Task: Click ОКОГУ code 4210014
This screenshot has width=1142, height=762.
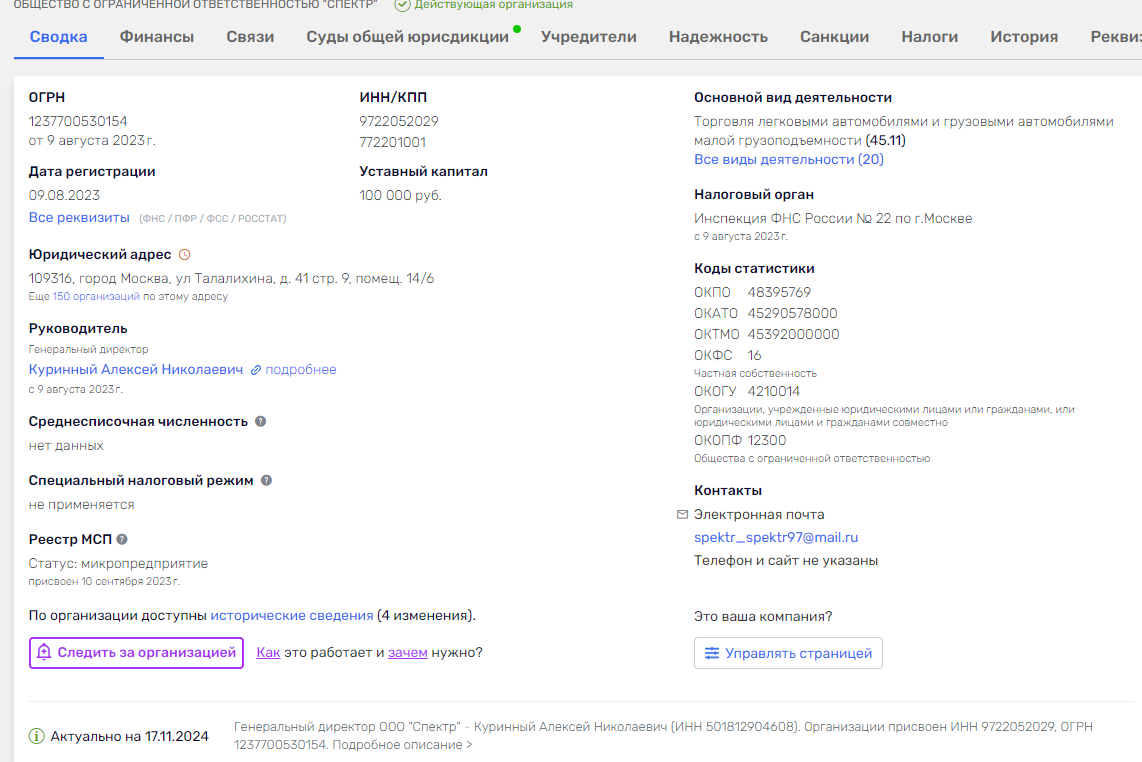Action: click(773, 391)
